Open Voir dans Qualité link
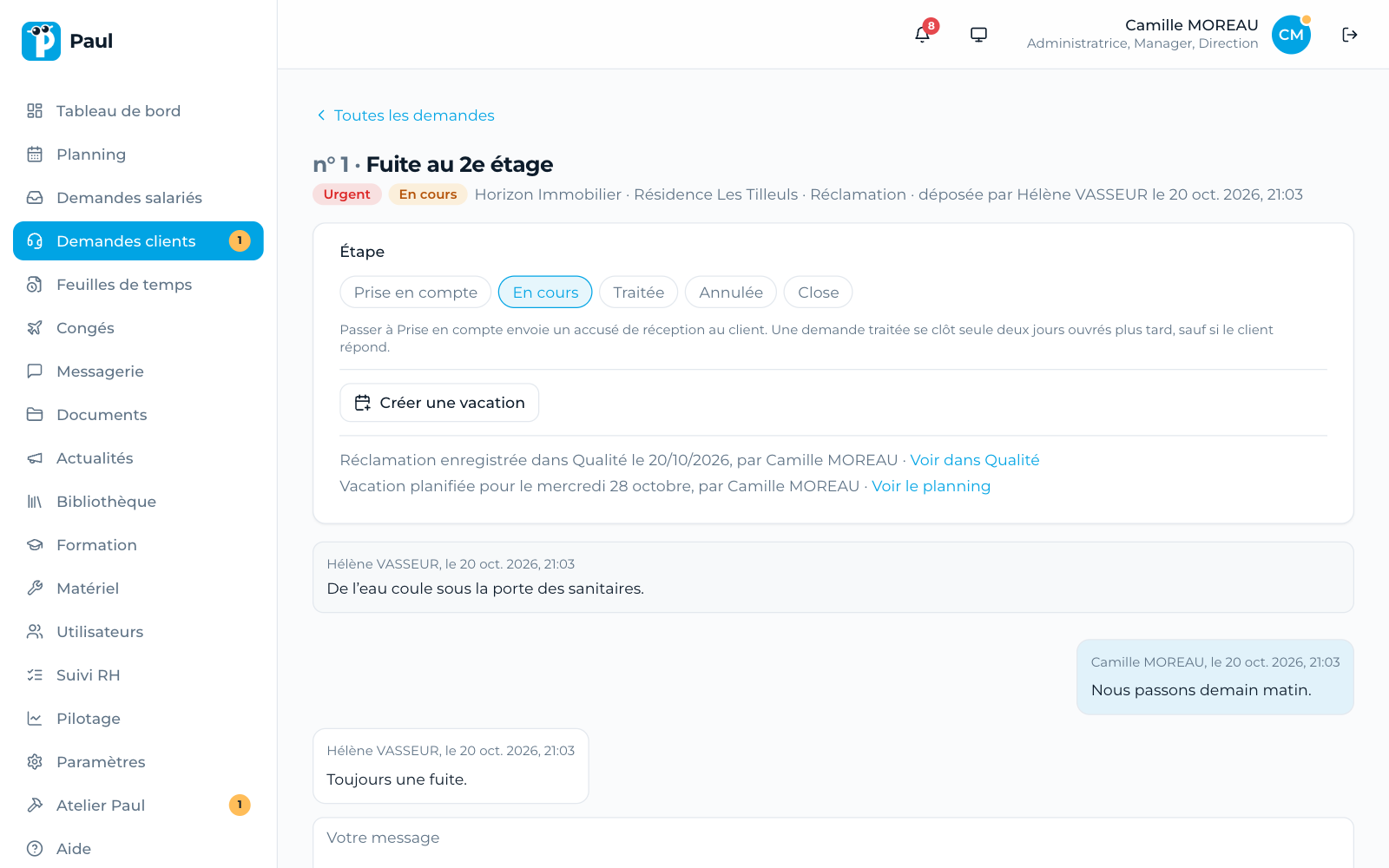Image resolution: width=1389 pixels, height=868 pixels. 974,460
